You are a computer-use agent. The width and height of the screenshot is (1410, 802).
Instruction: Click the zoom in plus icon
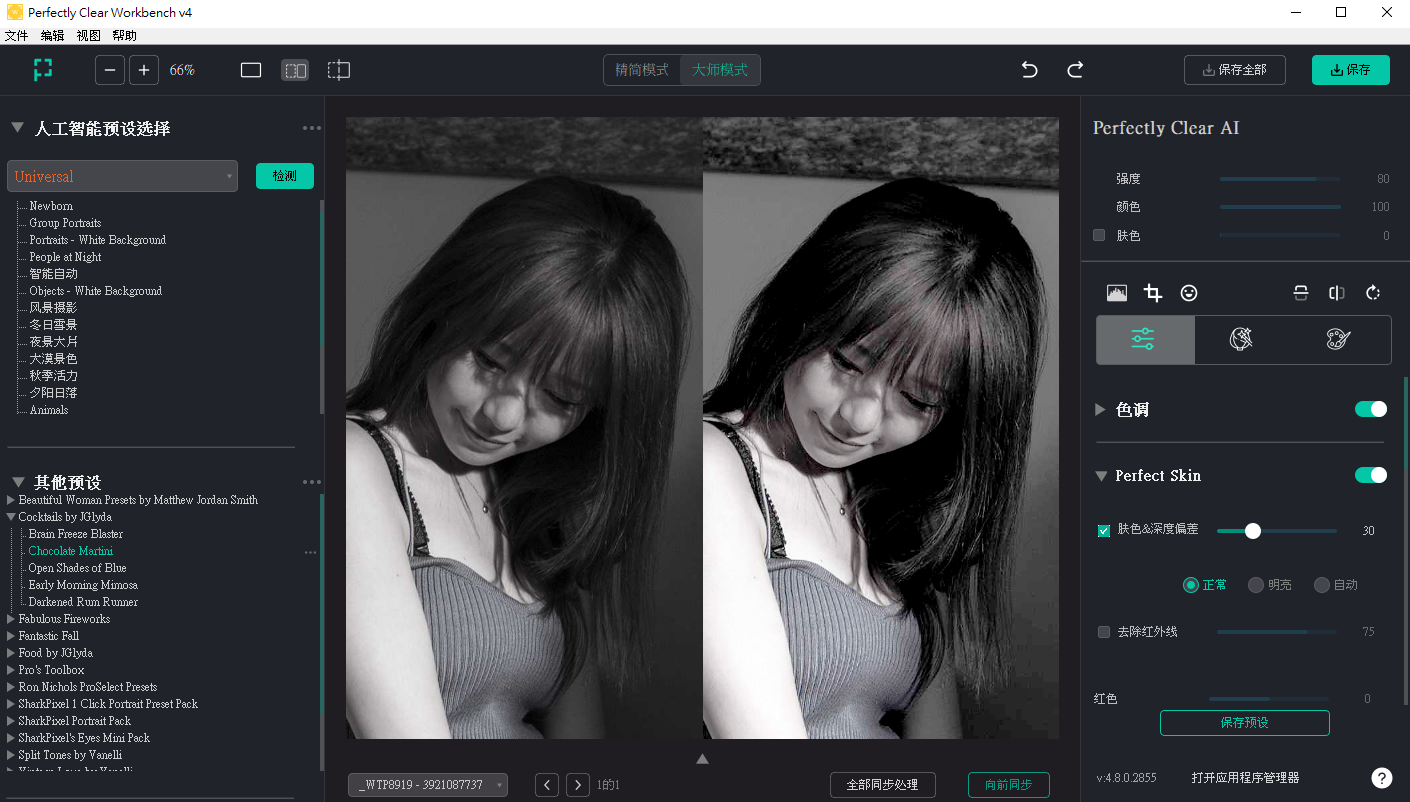click(144, 70)
